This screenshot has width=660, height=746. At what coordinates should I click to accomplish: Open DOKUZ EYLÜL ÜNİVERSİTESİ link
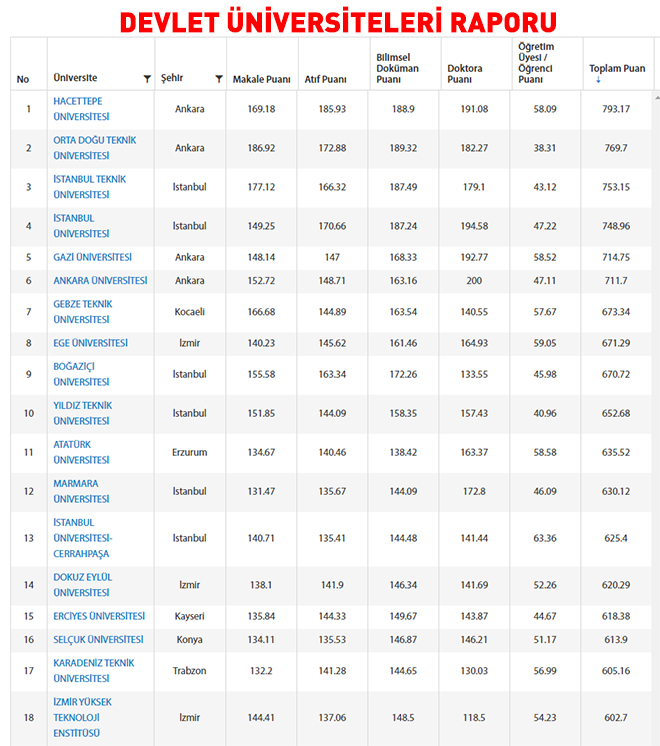pyautogui.click(x=83, y=585)
